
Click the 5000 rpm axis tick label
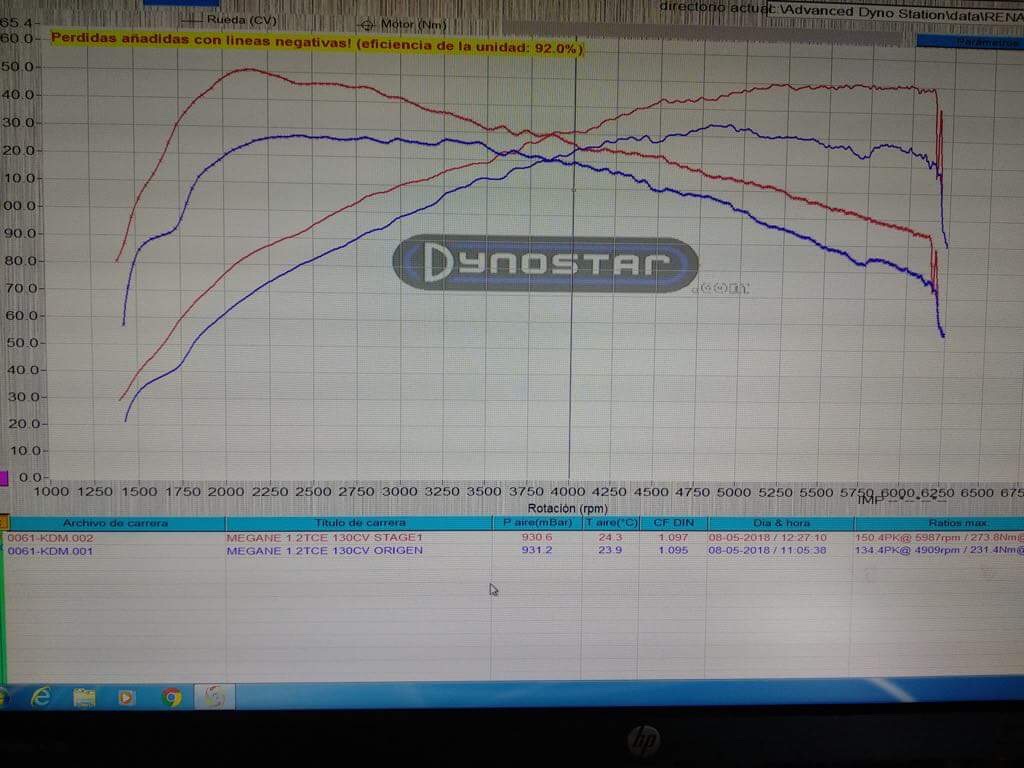pos(733,492)
